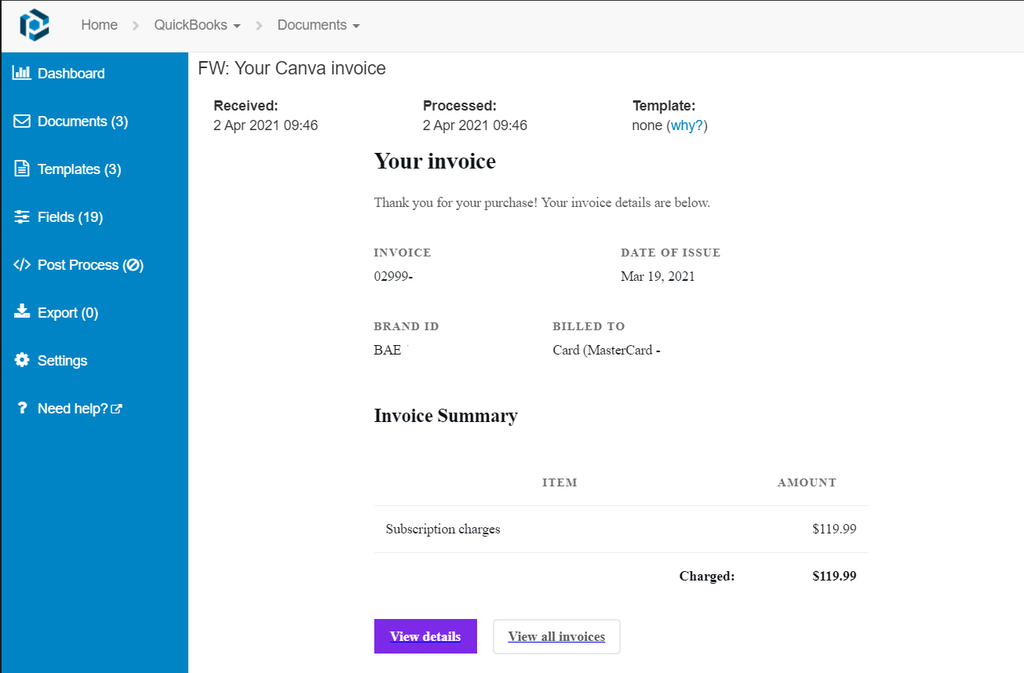Select Documents (3) in the sidebar
Viewport: 1024px width, 673px height.
pyautogui.click(x=81, y=121)
